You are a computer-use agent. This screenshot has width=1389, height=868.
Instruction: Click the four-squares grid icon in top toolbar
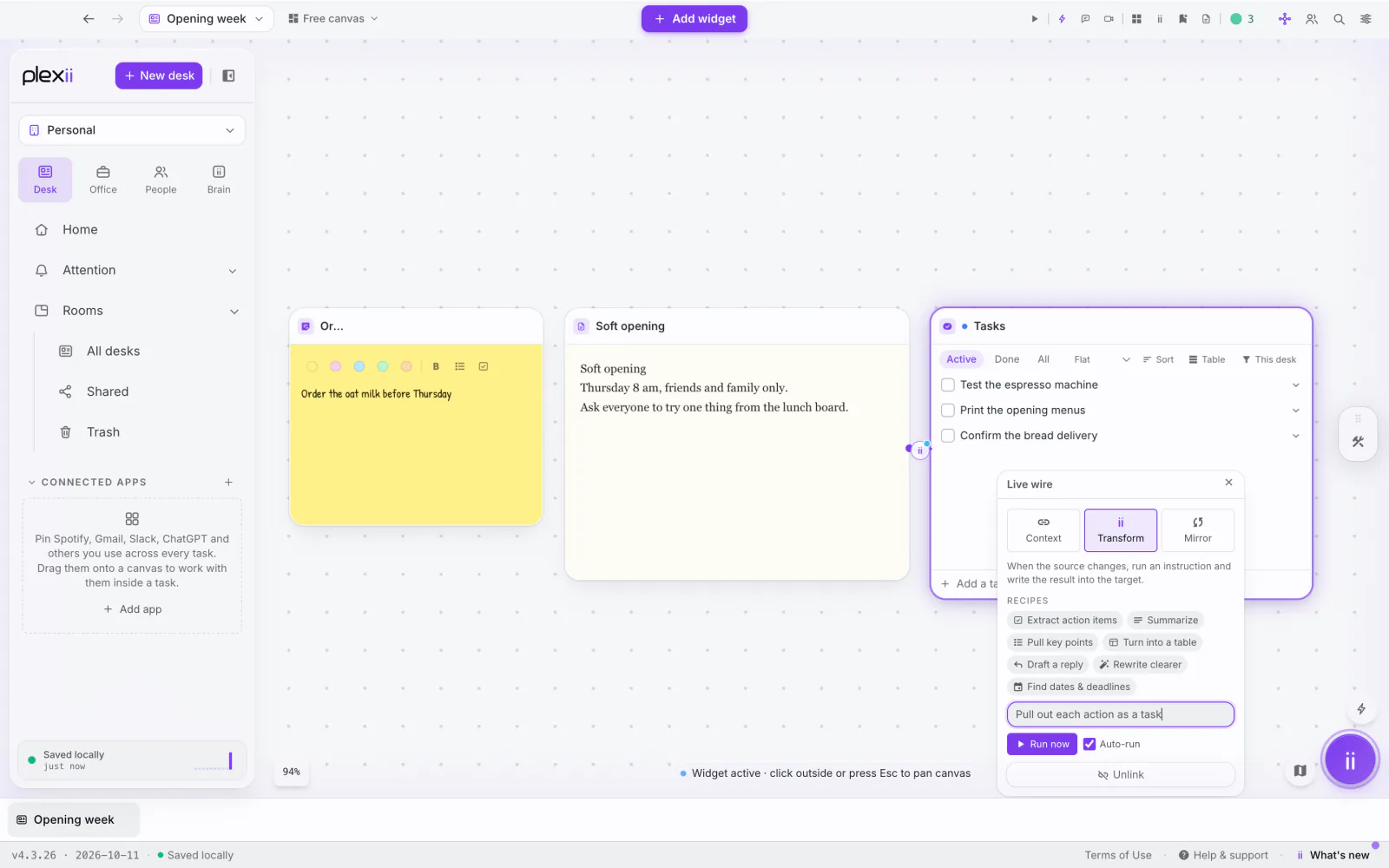pos(1136,19)
